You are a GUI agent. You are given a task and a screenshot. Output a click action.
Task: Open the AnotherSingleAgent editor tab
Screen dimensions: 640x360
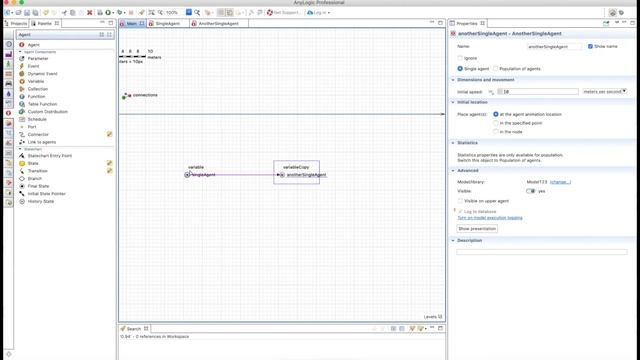218,24
